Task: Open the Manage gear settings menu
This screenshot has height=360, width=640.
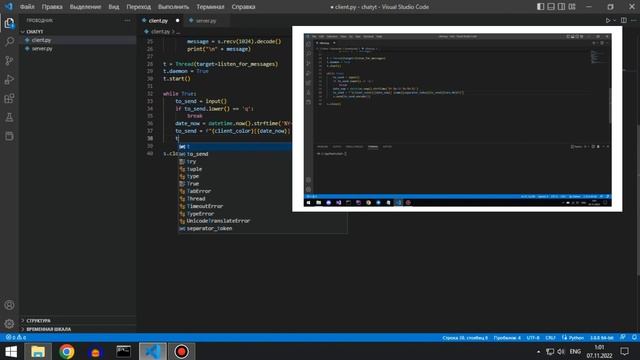Action: coord(9,324)
